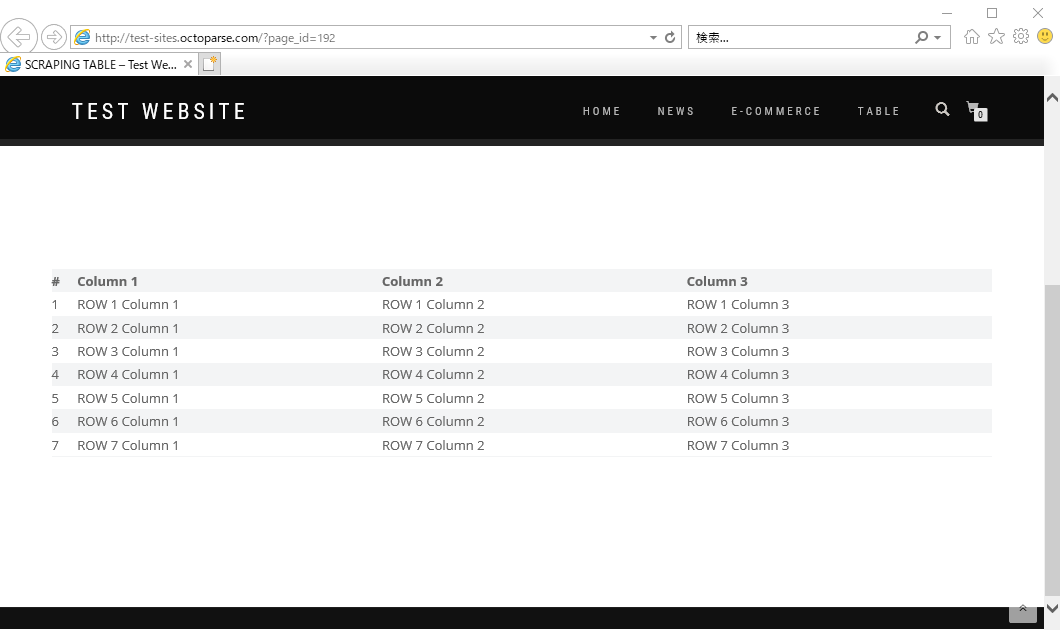This screenshot has width=1060, height=630.
Task: Select cell ROW 2 Column 1
Action: coord(128,329)
